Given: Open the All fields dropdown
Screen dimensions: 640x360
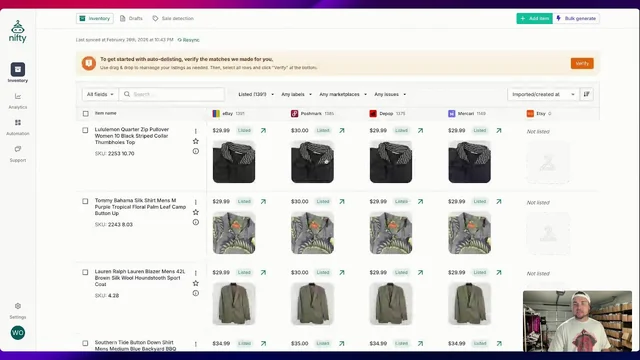Looking at the screenshot, I should click(x=100, y=94).
